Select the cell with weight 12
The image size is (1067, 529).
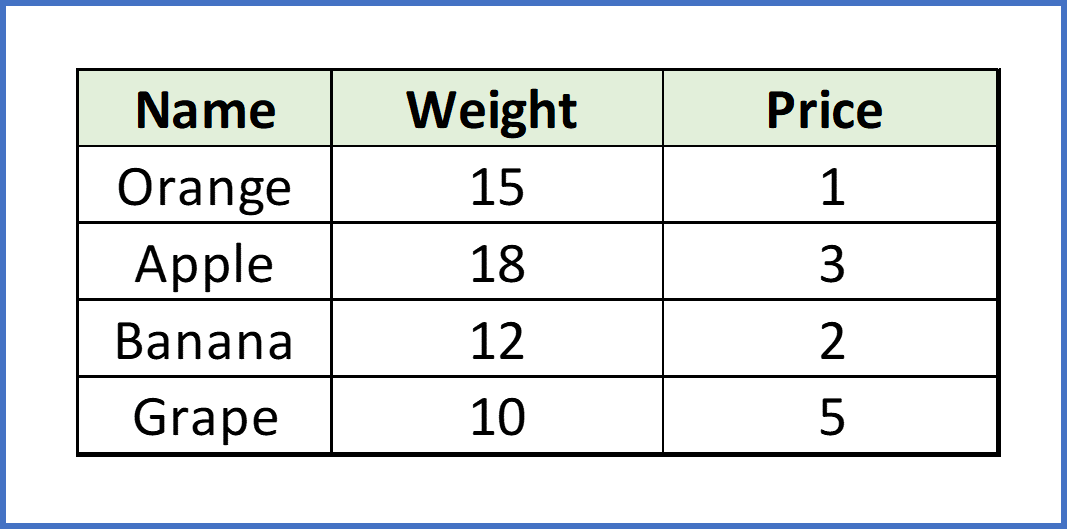(x=496, y=340)
